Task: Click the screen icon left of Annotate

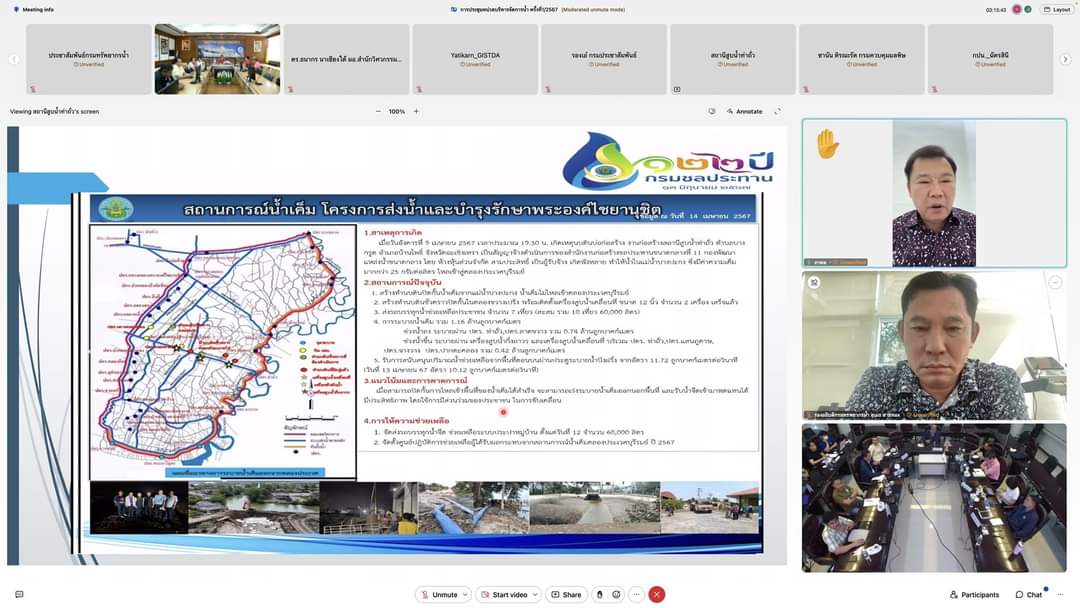Action: pyautogui.click(x=712, y=111)
